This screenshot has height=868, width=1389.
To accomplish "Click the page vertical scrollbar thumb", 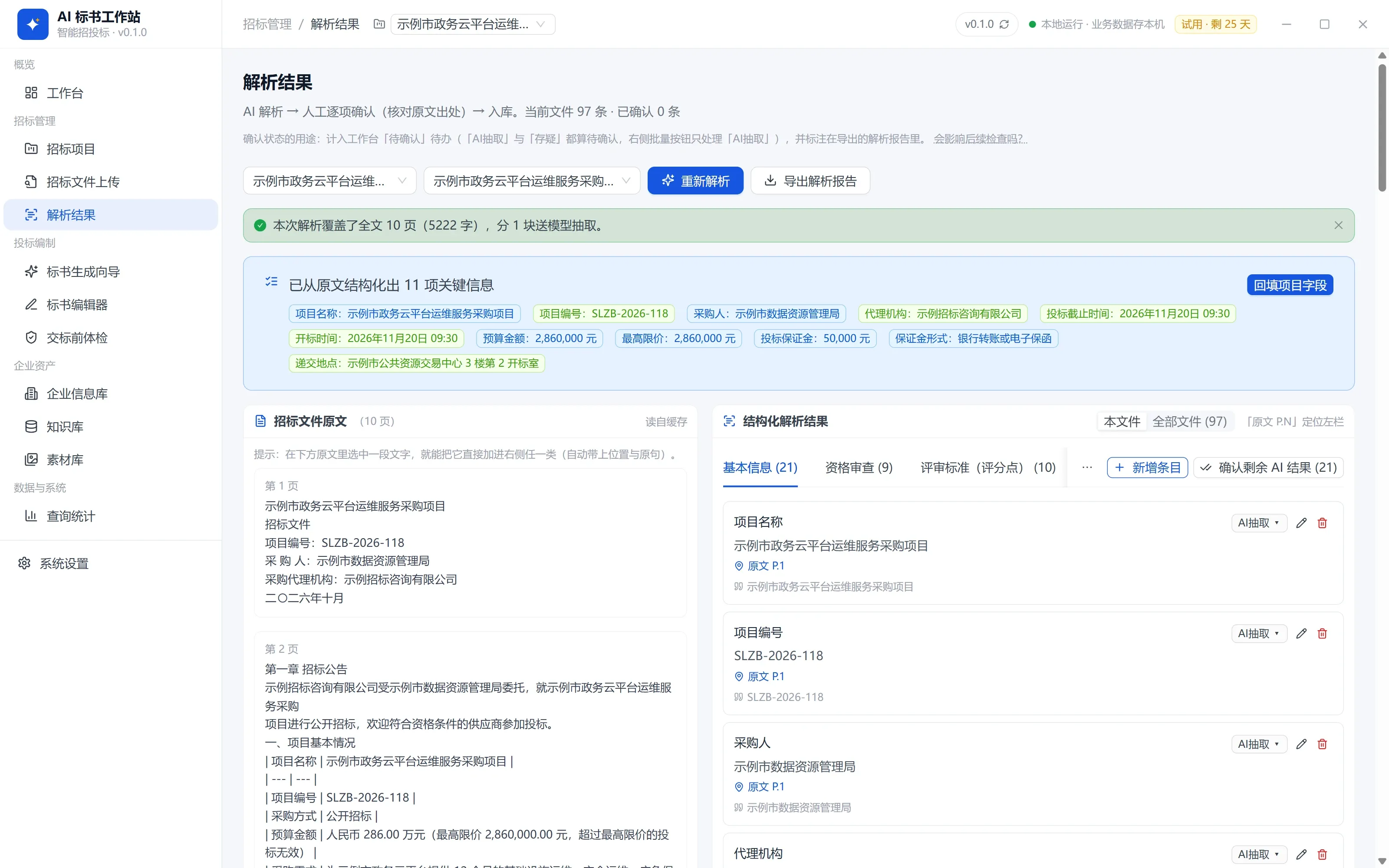I will pyautogui.click(x=1382, y=128).
